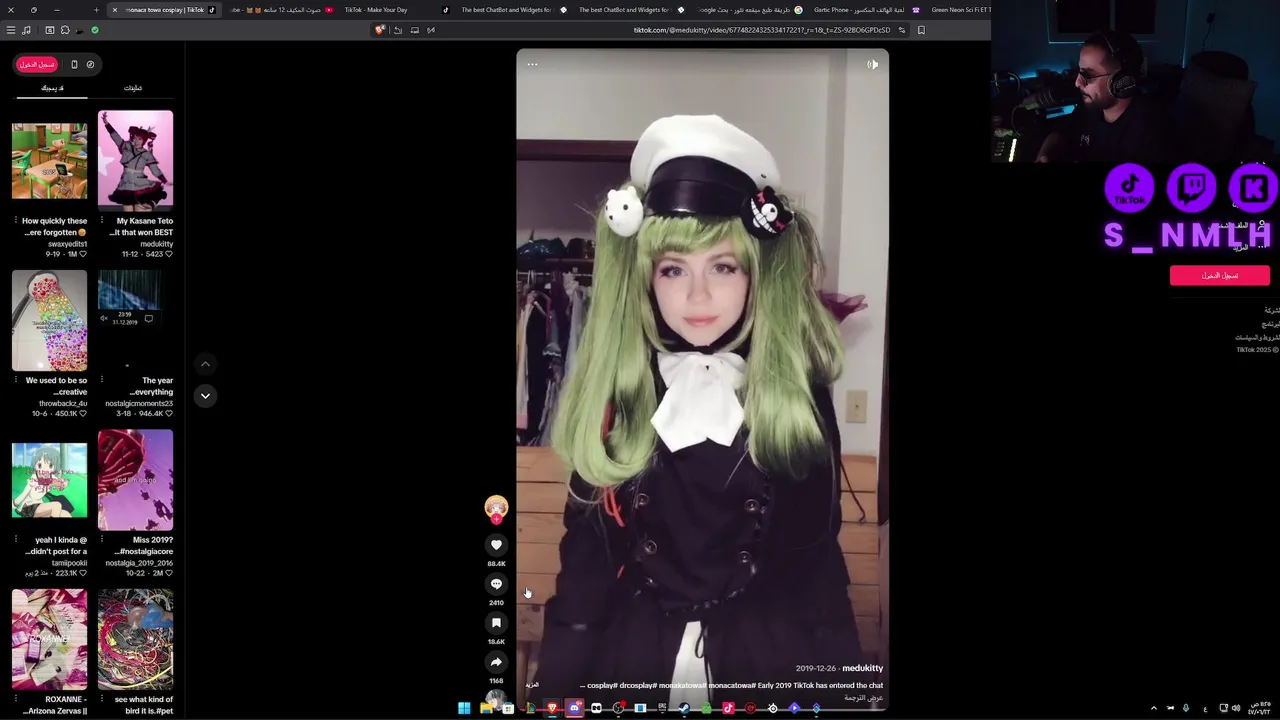Open File Explorer from taskbar

pyautogui.click(x=486, y=708)
